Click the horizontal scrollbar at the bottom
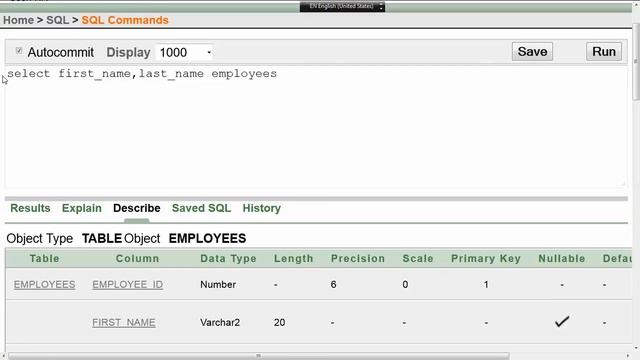 (x=259, y=356)
